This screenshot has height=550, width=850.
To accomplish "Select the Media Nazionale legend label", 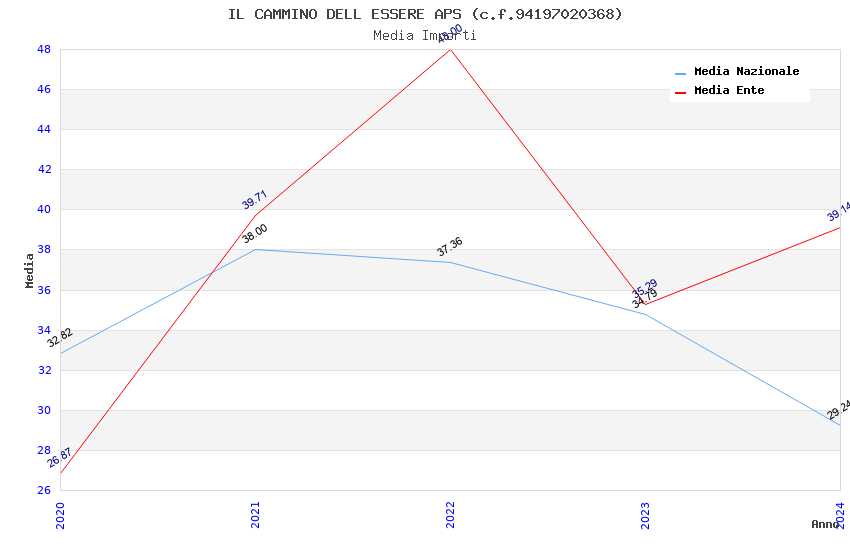I will click(x=746, y=72).
